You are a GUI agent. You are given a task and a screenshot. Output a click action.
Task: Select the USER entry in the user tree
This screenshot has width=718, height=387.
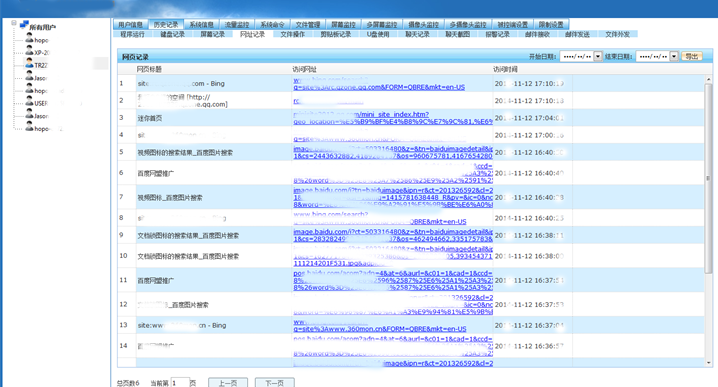[x=41, y=104]
